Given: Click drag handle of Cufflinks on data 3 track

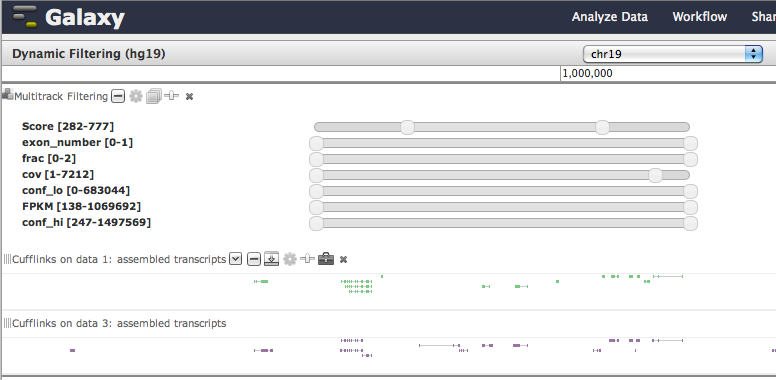Looking at the screenshot, I should (x=7, y=323).
